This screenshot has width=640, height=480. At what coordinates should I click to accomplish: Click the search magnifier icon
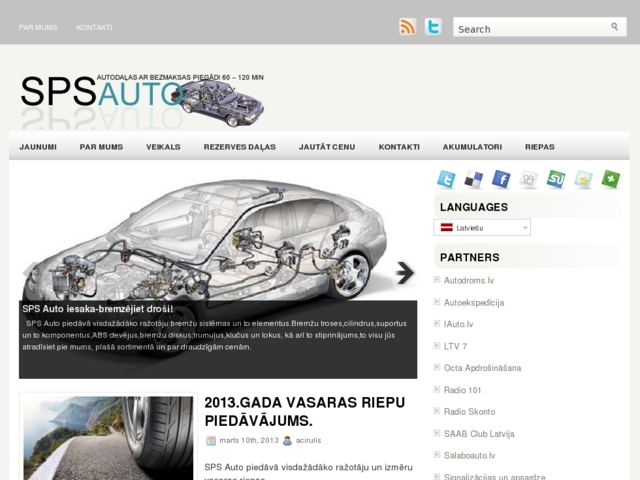coord(614,27)
